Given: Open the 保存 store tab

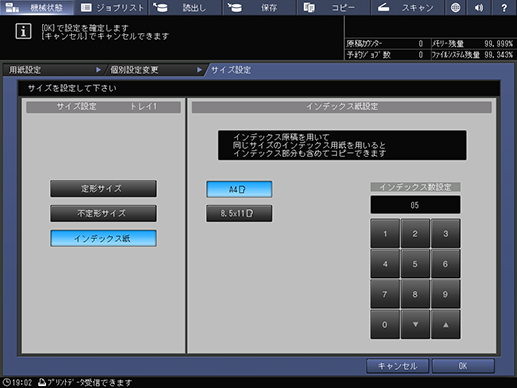Looking at the screenshot, I should point(259,7).
